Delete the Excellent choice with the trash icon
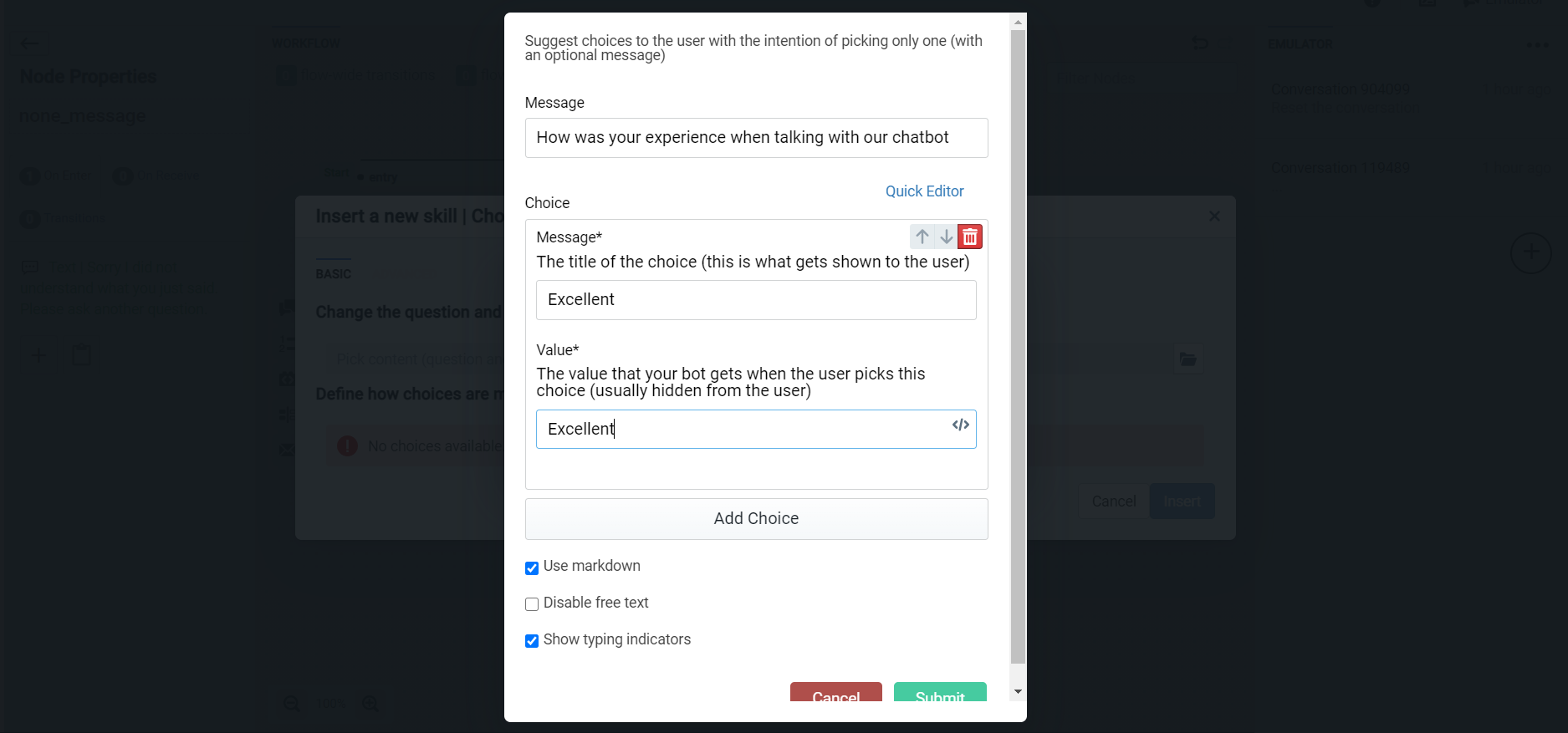The width and height of the screenshot is (1568, 733). [969, 236]
